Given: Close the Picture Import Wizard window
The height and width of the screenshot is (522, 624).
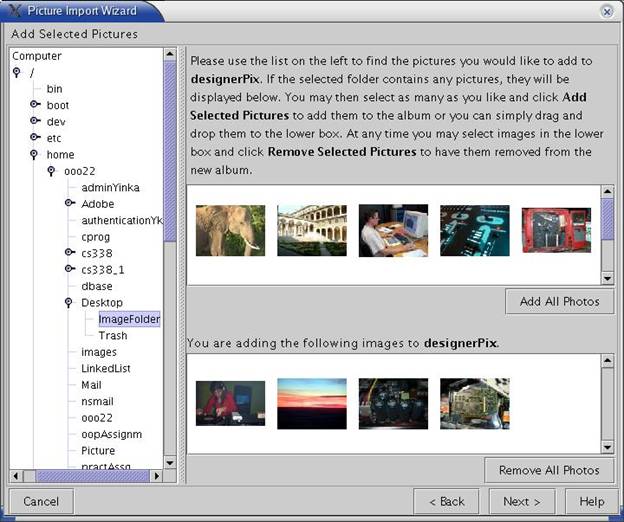Looking at the screenshot, I should pos(607,11).
